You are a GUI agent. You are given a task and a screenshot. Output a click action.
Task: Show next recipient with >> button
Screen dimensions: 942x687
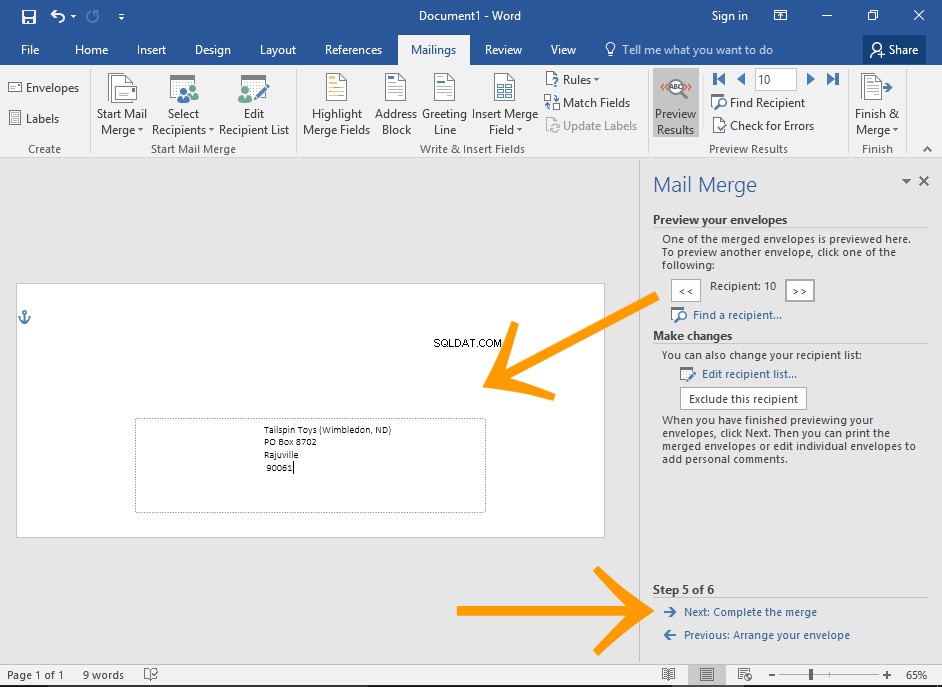(x=800, y=291)
